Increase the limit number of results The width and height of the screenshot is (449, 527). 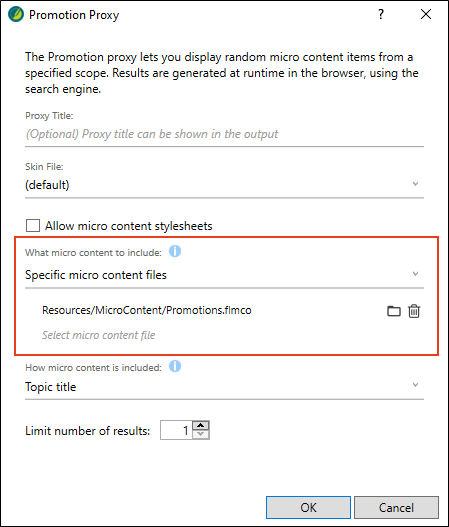201,425
